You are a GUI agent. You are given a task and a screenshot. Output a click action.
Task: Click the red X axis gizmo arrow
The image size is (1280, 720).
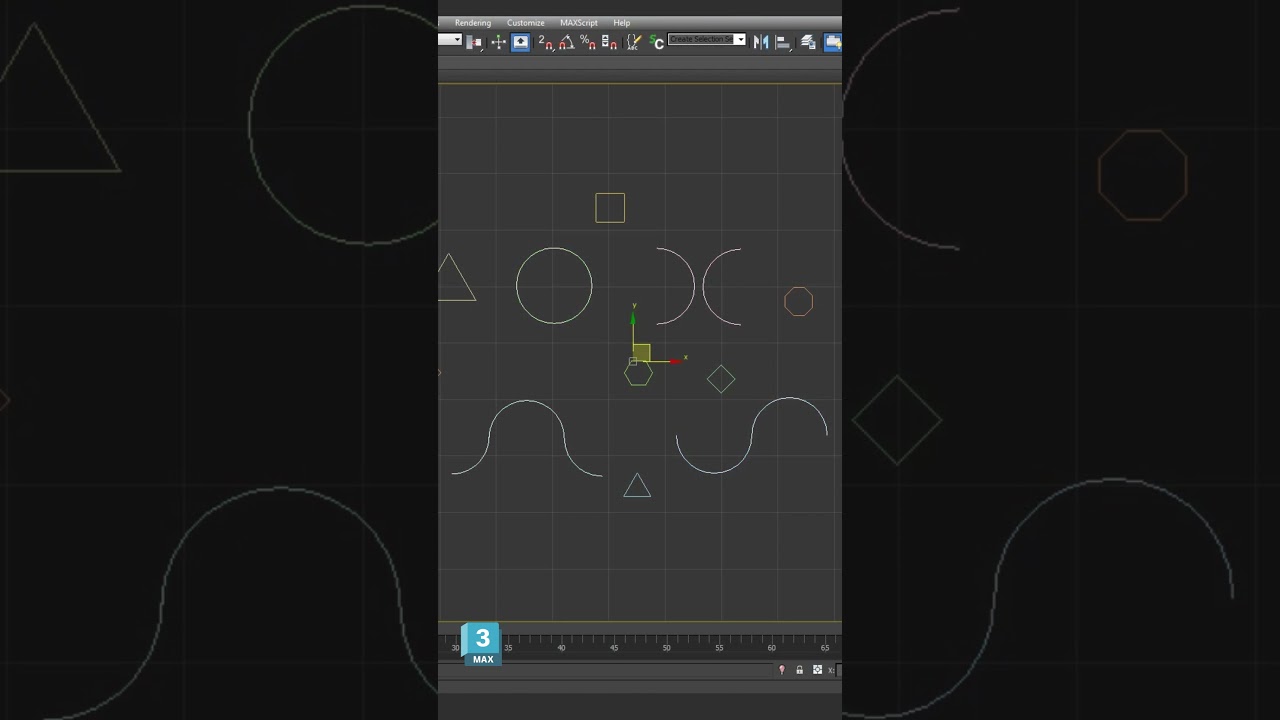(675, 360)
